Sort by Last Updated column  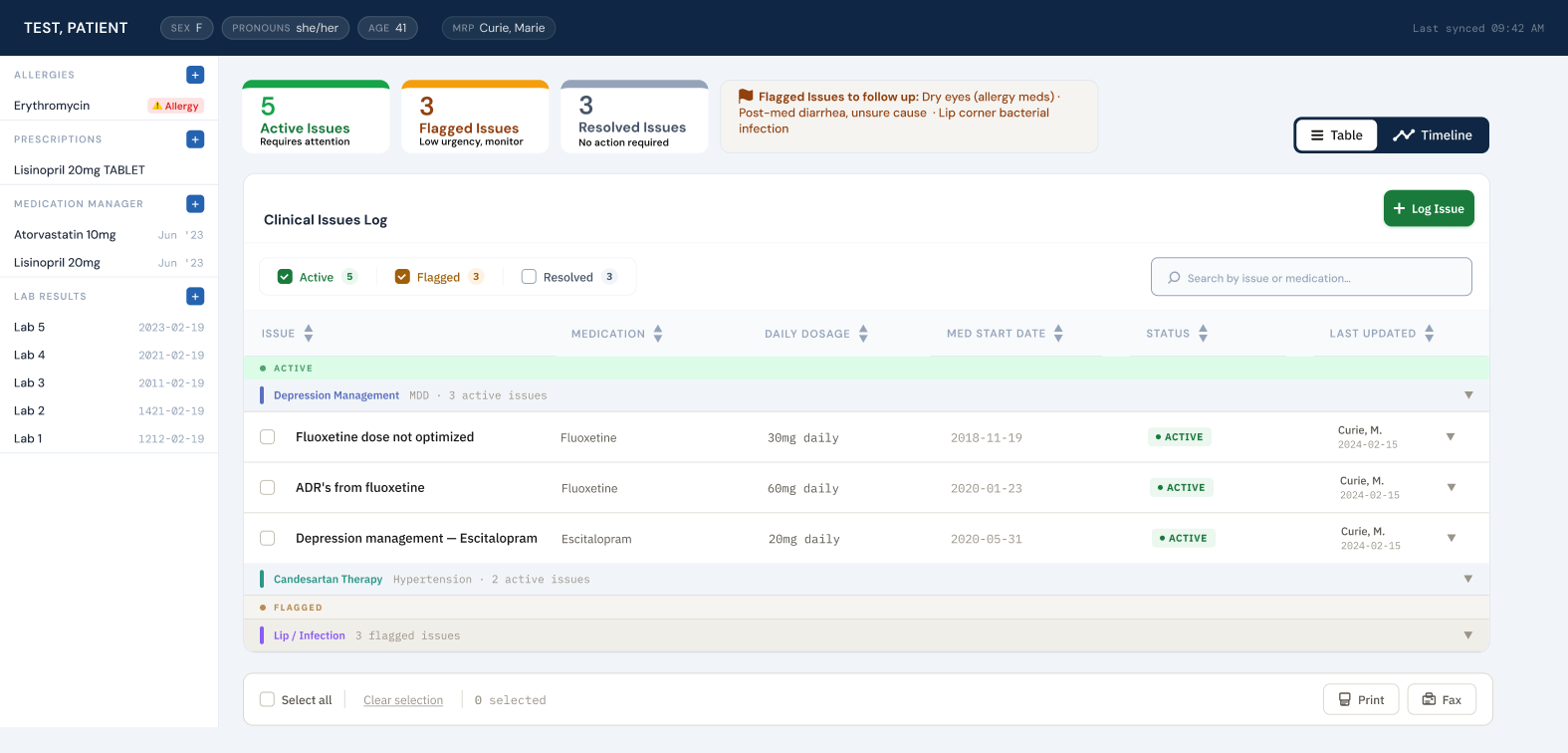point(1429,334)
